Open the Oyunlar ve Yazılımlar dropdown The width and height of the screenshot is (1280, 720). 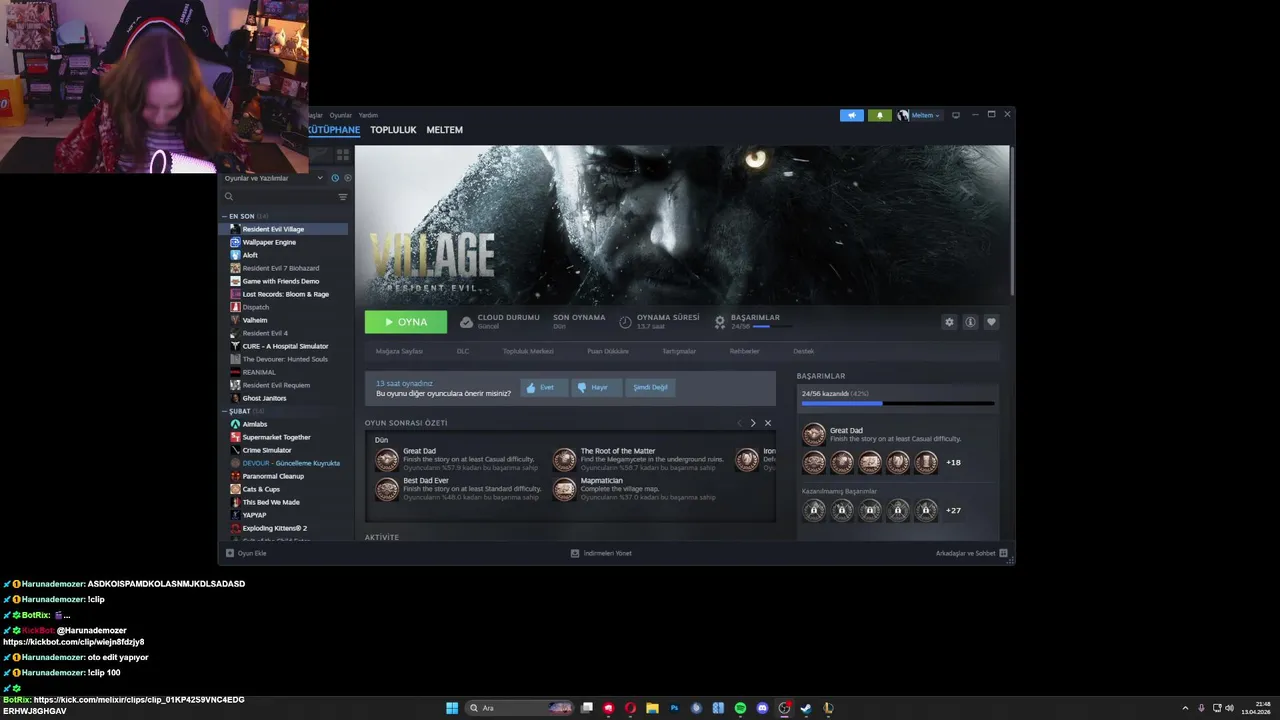(x=274, y=178)
